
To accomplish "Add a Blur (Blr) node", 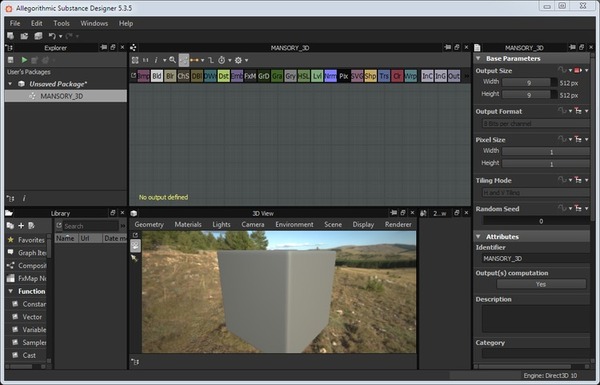I will click(x=170, y=76).
